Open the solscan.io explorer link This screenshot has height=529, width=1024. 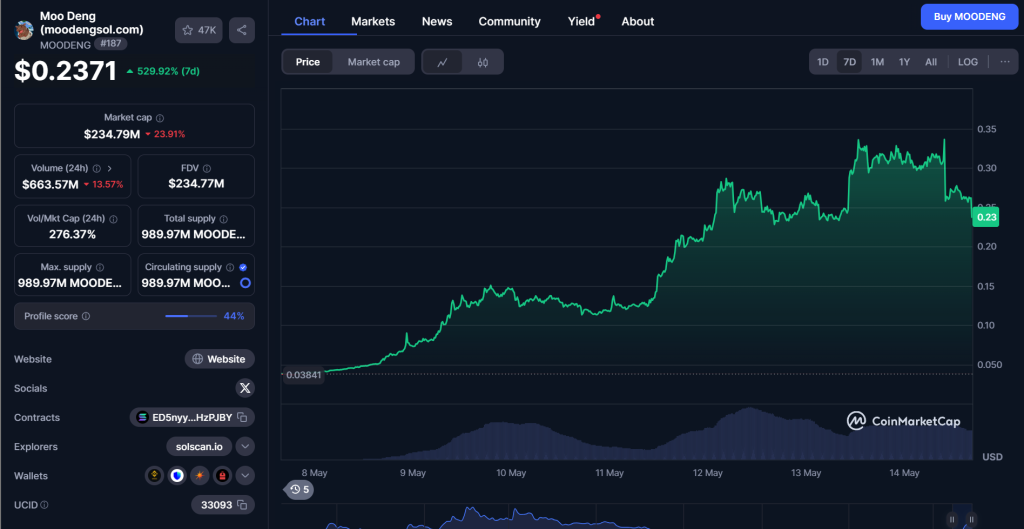(x=199, y=447)
